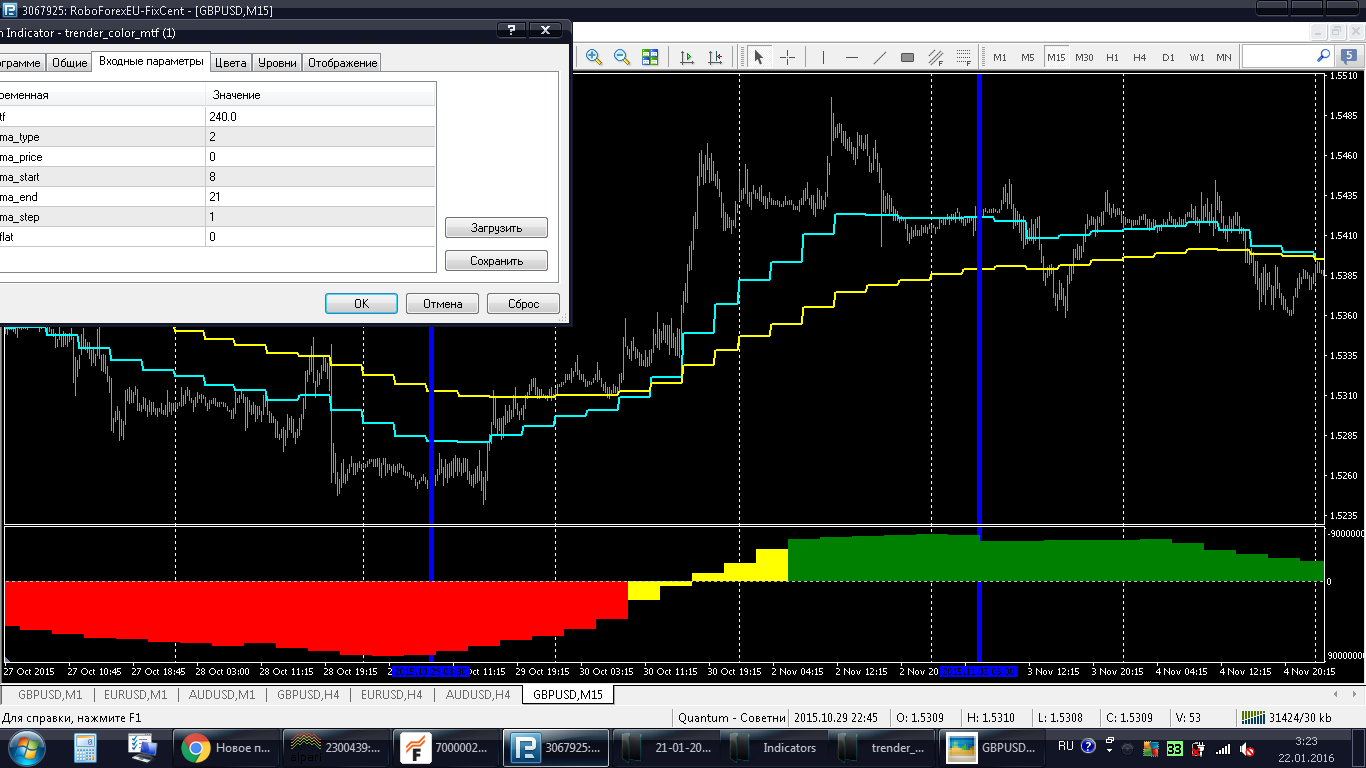Select the ma_end value 21
The height and width of the screenshot is (768, 1366).
point(321,197)
